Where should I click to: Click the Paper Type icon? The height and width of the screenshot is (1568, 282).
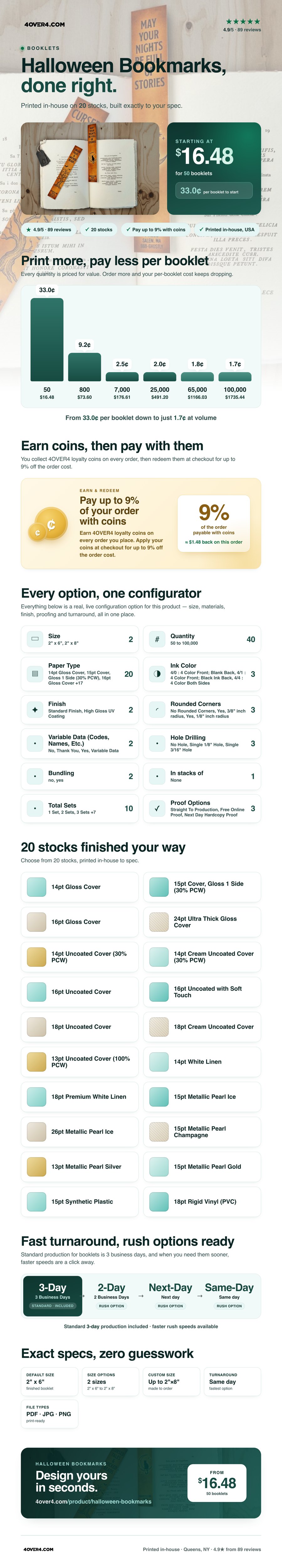point(35,674)
